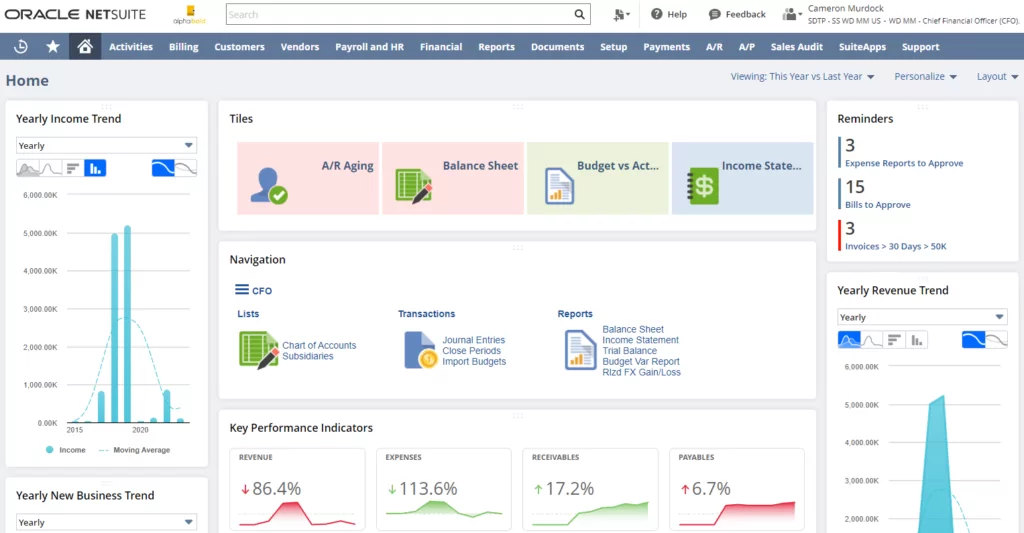1024x533 pixels.
Task: Click the CFO hamburger menu icon
Action: click(x=242, y=289)
